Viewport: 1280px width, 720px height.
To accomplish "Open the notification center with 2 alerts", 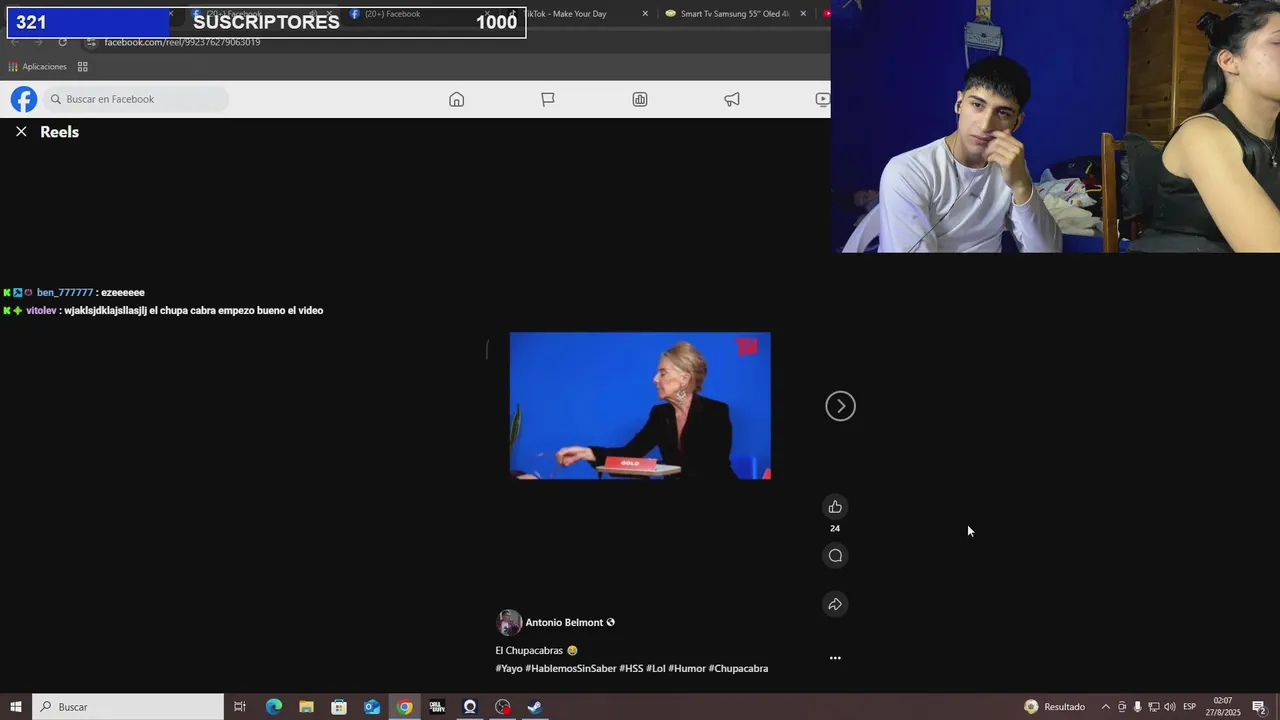I will [1259, 707].
